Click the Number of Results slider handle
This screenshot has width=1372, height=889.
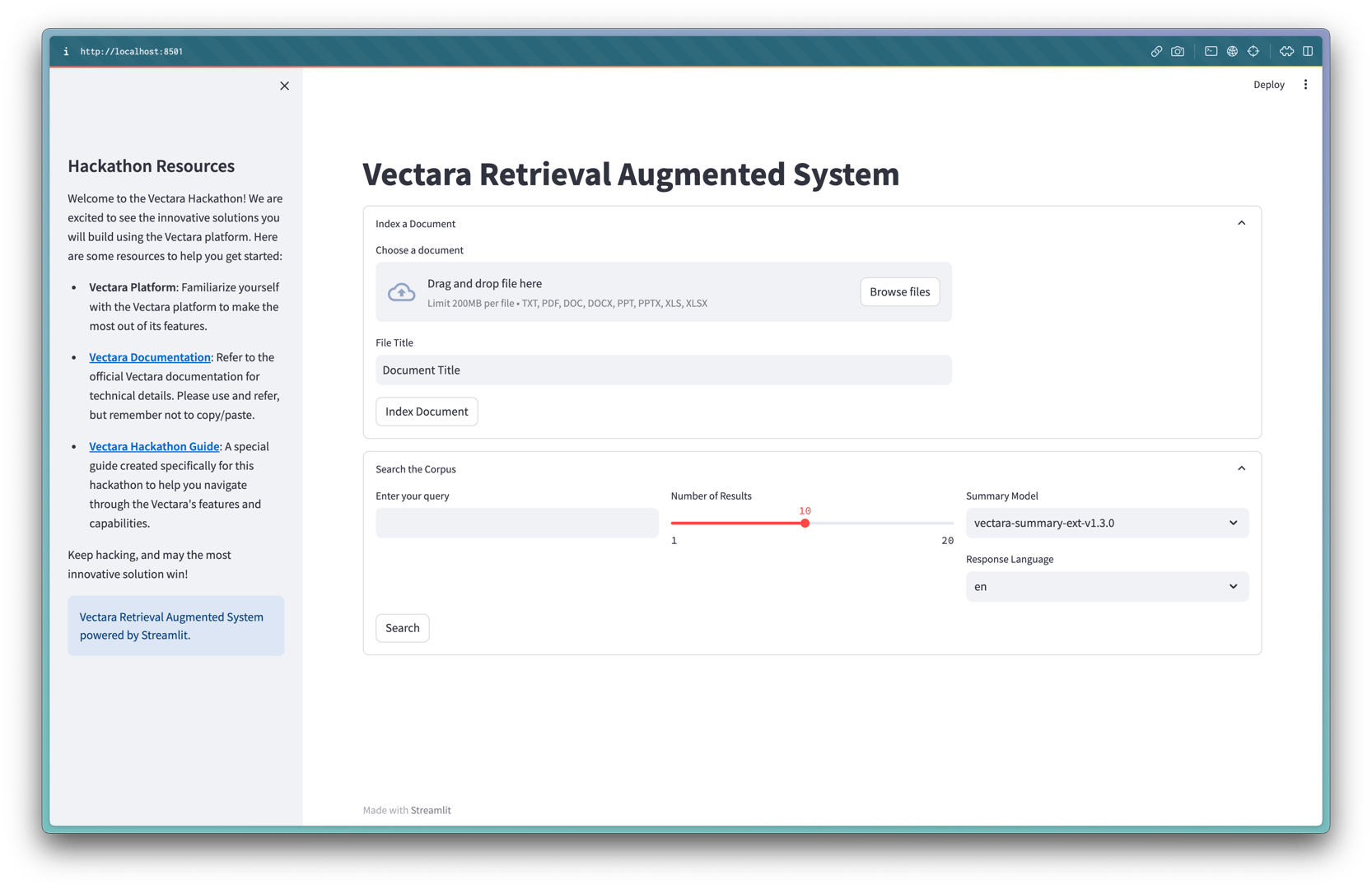pos(805,523)
